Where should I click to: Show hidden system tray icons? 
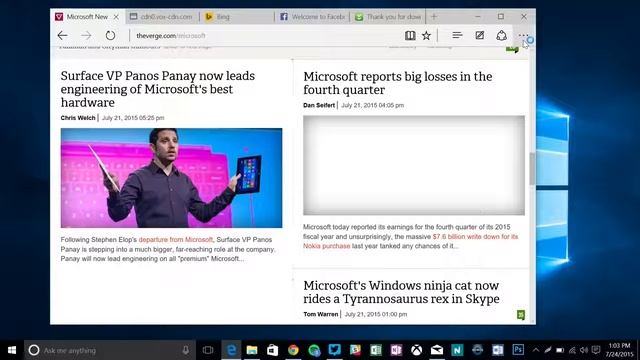pos(536,350)
